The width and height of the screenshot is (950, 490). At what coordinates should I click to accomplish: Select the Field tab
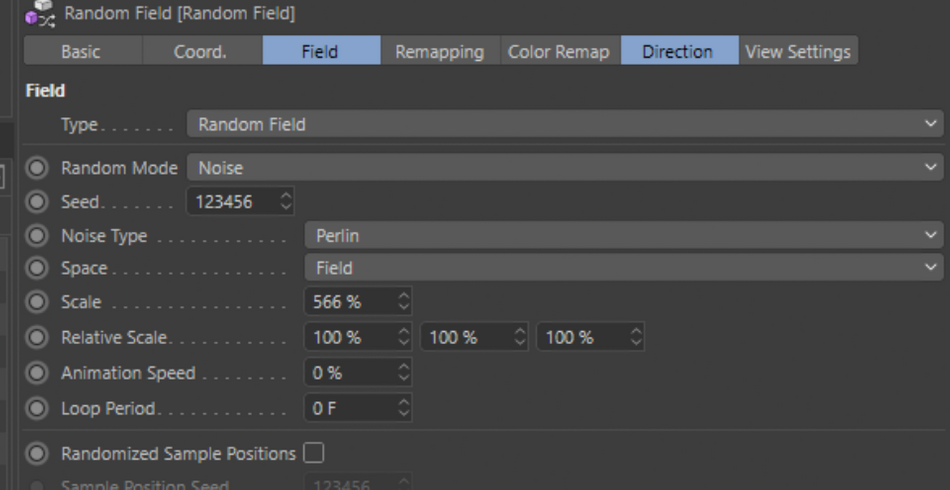click(321, 51)
